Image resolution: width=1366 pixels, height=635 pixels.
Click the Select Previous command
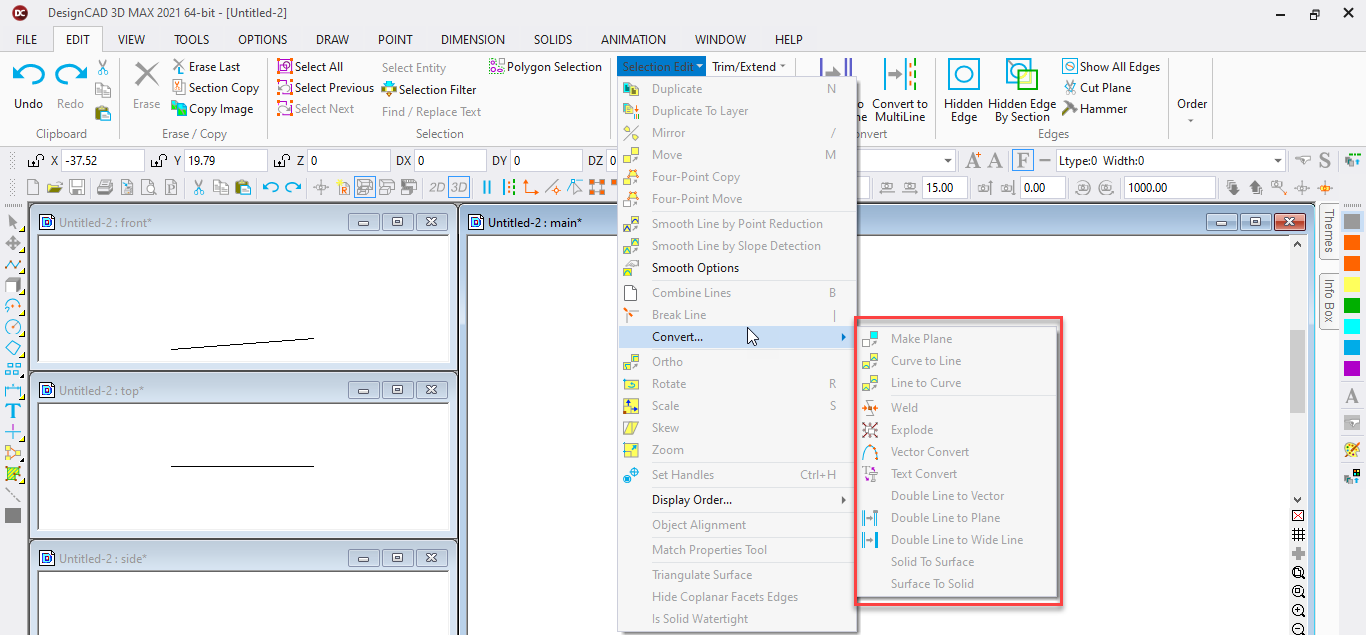(x=325, y=88)
